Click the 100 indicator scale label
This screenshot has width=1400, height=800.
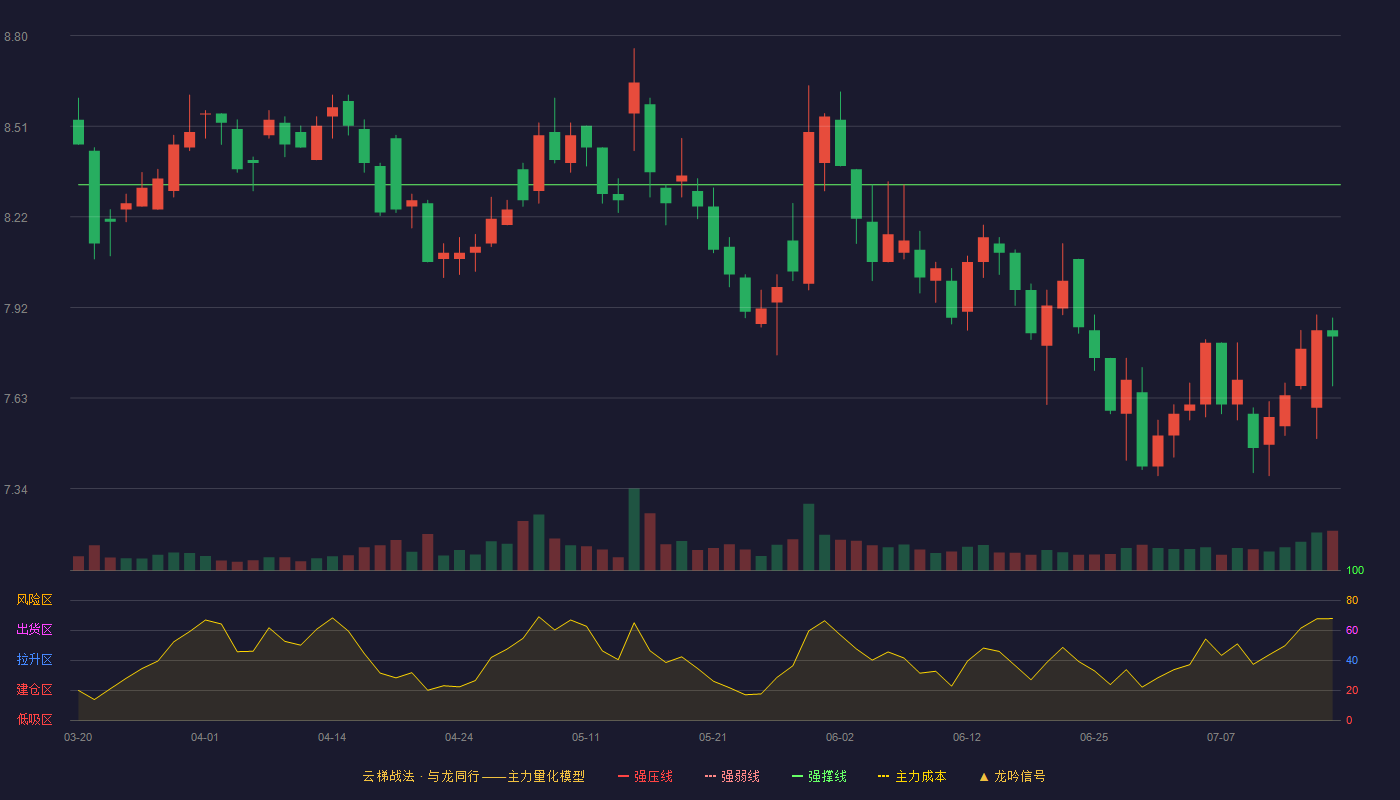pyautogui.click(x=1355, y=571)
